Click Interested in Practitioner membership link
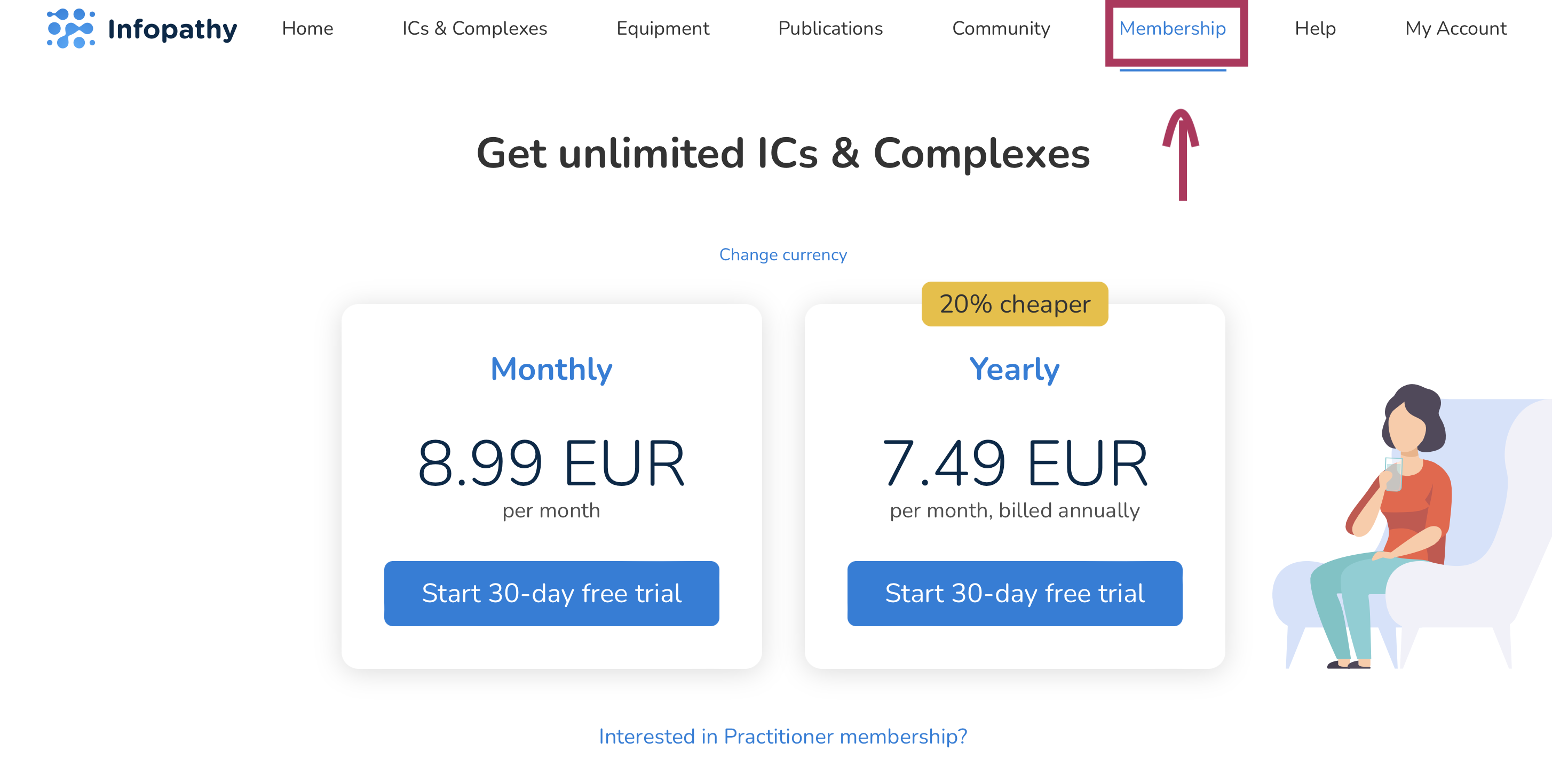1568x783 pixels. pyautogui.click(x=783, y=736)
